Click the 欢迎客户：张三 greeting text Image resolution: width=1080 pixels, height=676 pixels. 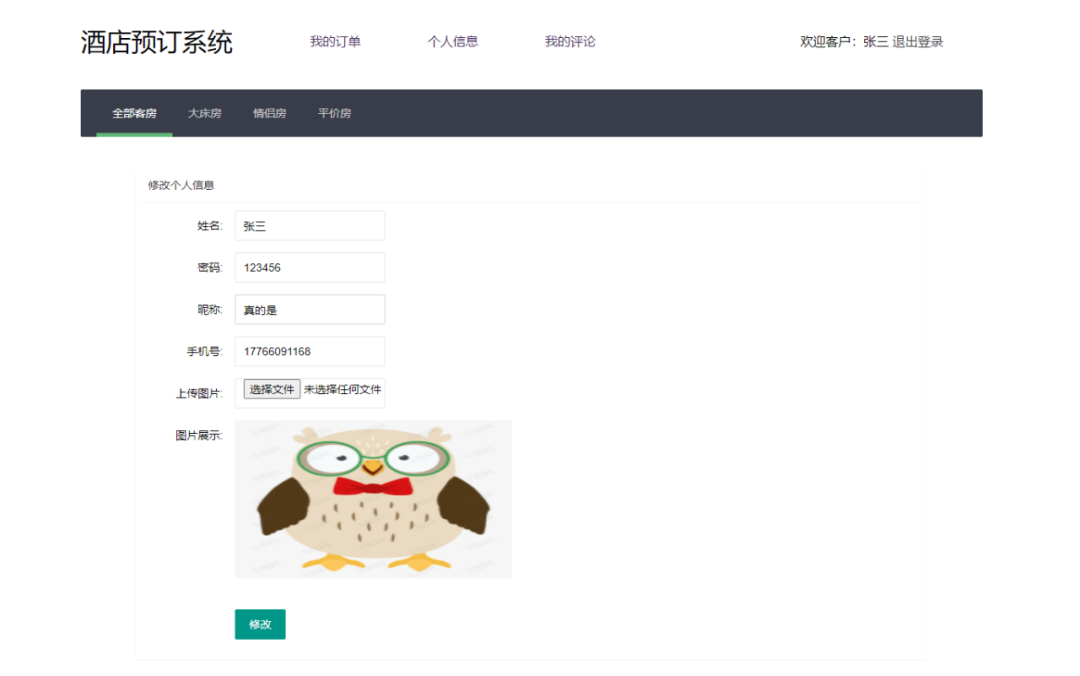pos(844,41)
